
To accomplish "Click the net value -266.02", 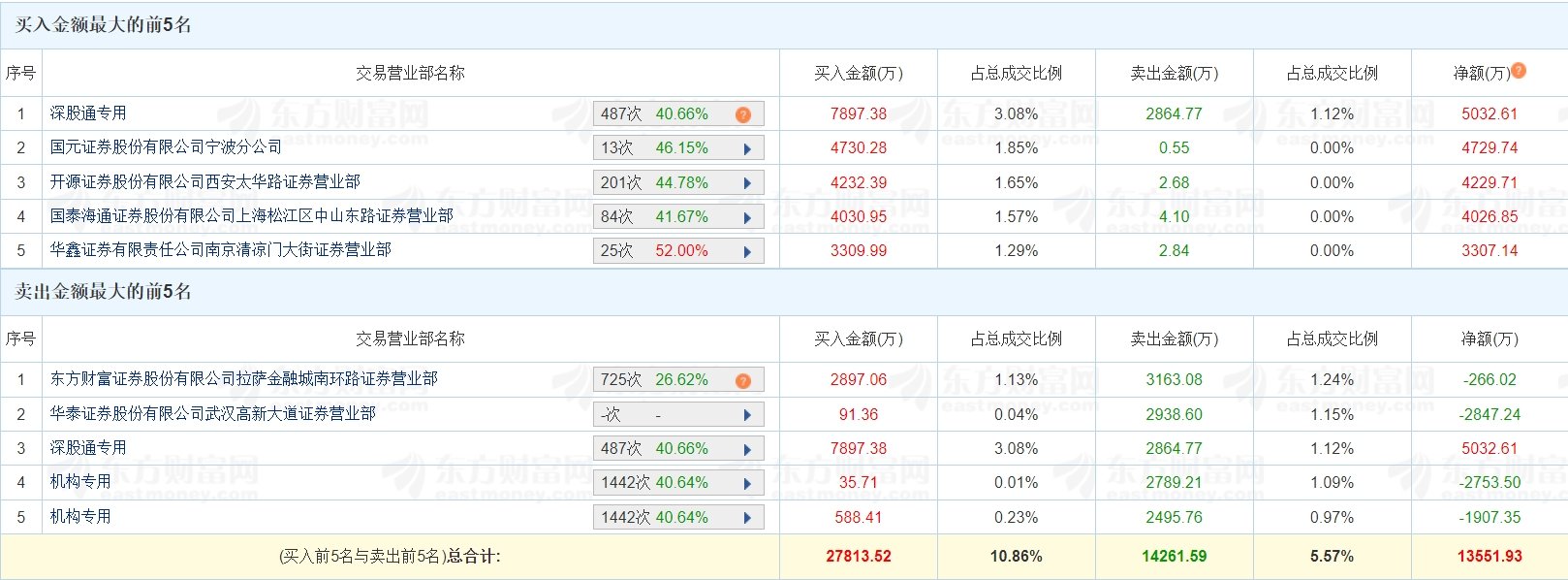I will 1490,380.
